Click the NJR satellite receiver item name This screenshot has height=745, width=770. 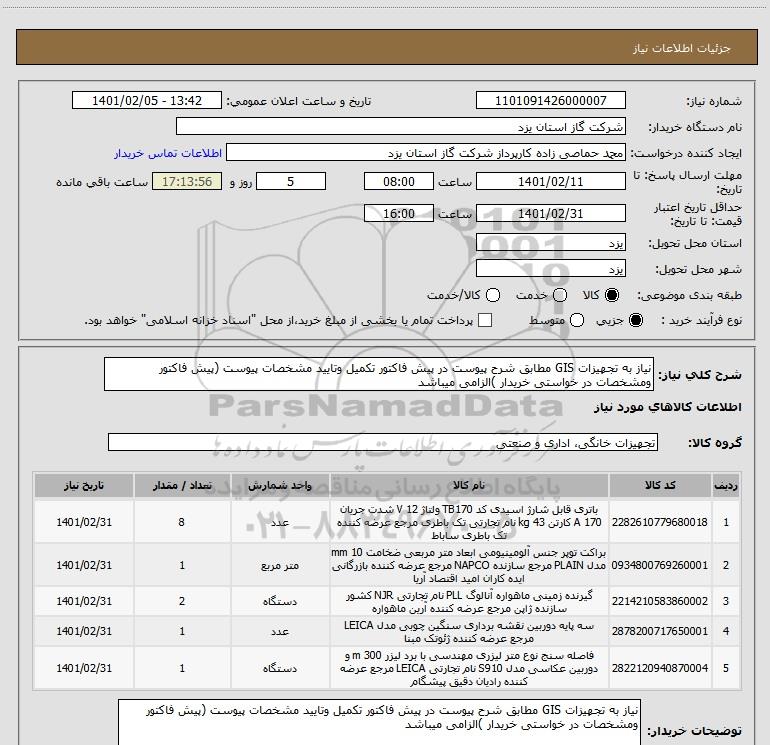coord(469,602)
